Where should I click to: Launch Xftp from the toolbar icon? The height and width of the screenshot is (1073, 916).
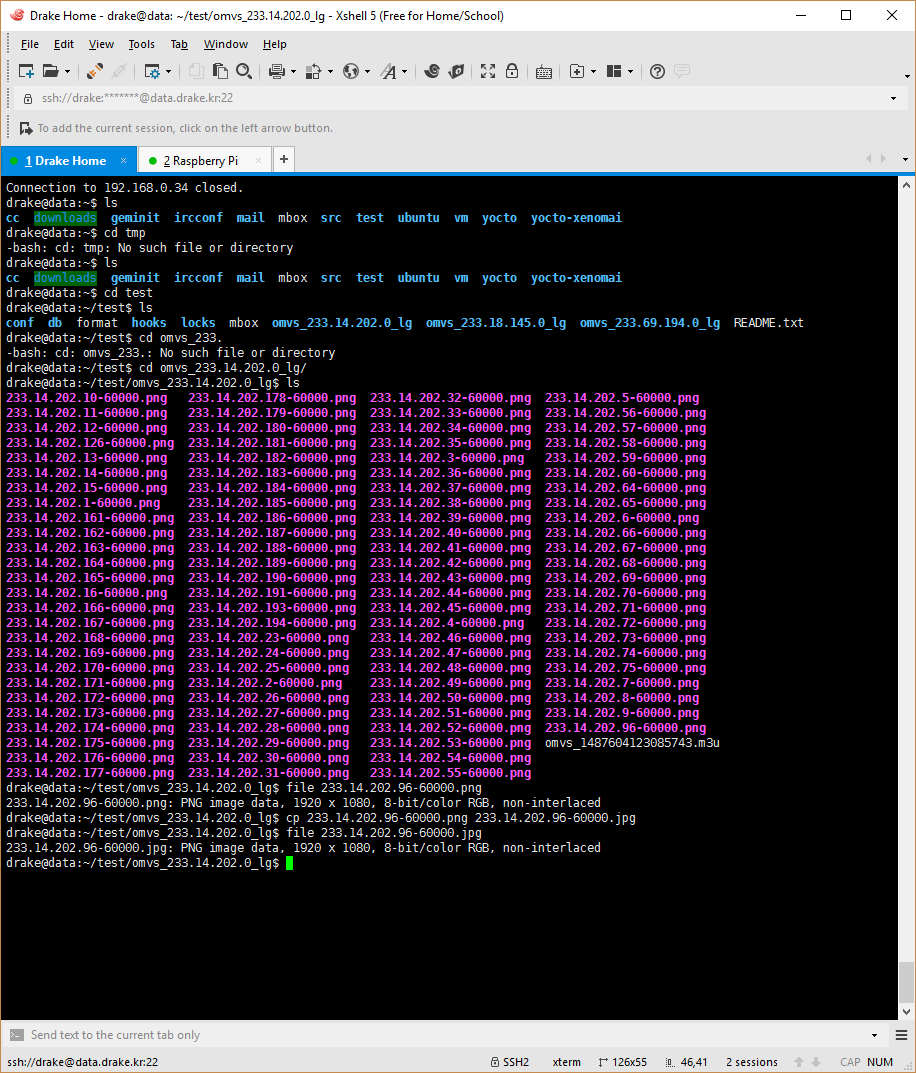coord(456,71)
